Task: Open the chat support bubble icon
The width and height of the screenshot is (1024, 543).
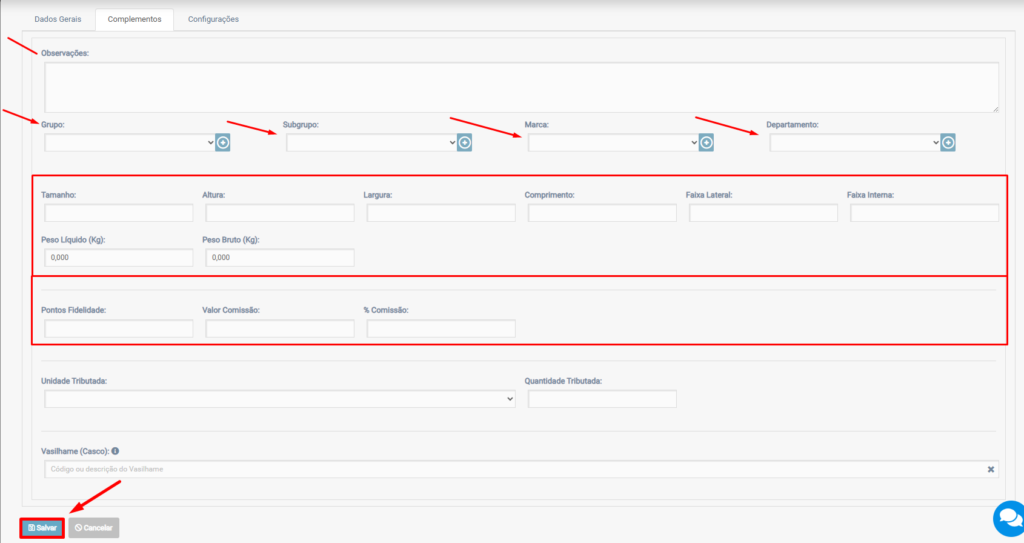Action: coord(1008,518)
